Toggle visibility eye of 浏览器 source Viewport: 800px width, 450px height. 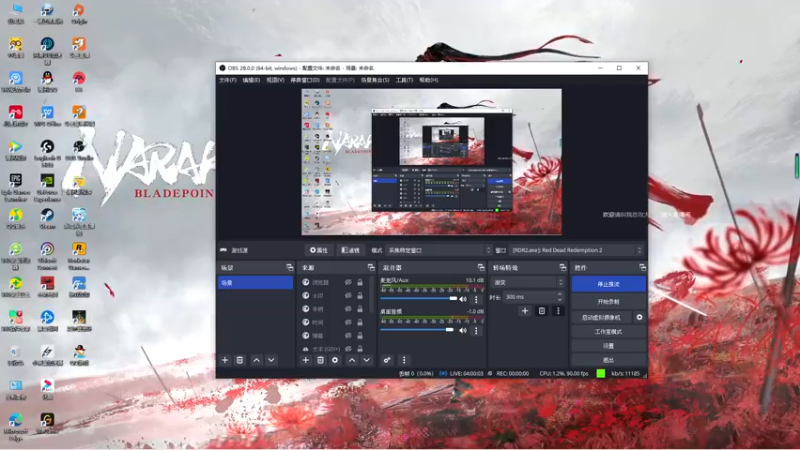point(348,282)
